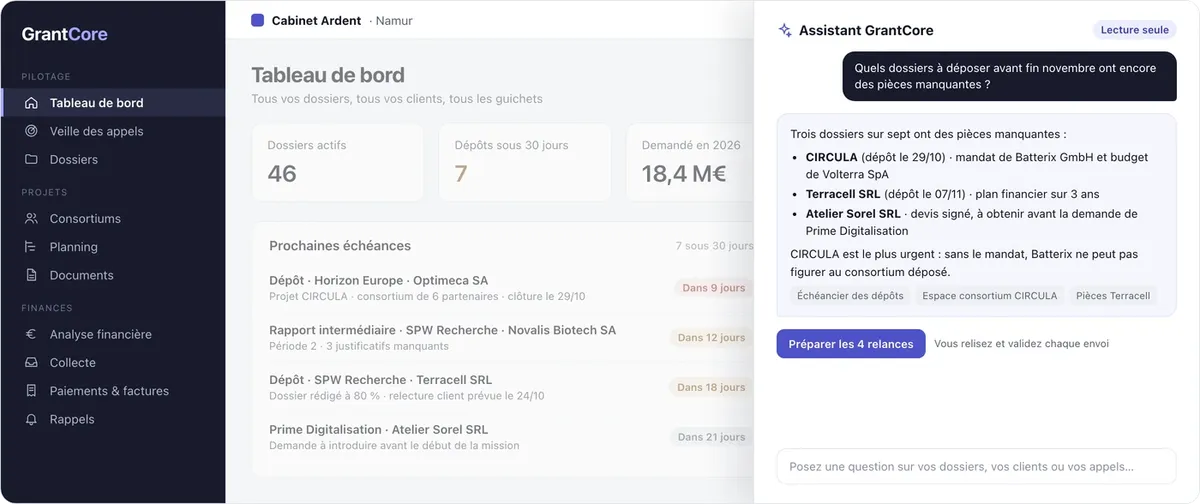The image size is (1200, 504).
Task: Click the assistant question input field
Action: pyautogui.click(x=976, y=466)
